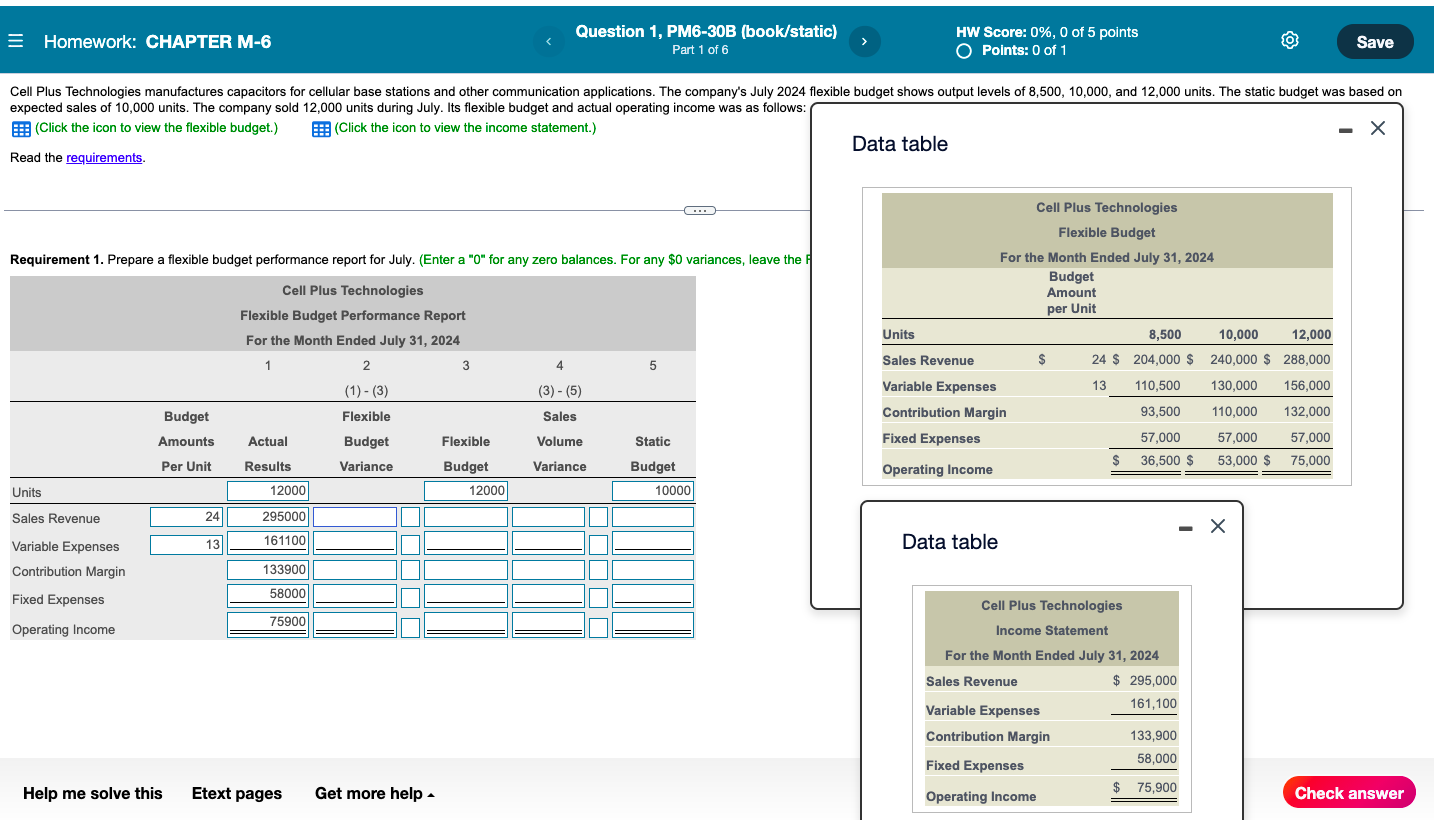This screenshot has width=1434, height=820.
Task: Open the hamburger menu next to Homework
Action: 16,42
